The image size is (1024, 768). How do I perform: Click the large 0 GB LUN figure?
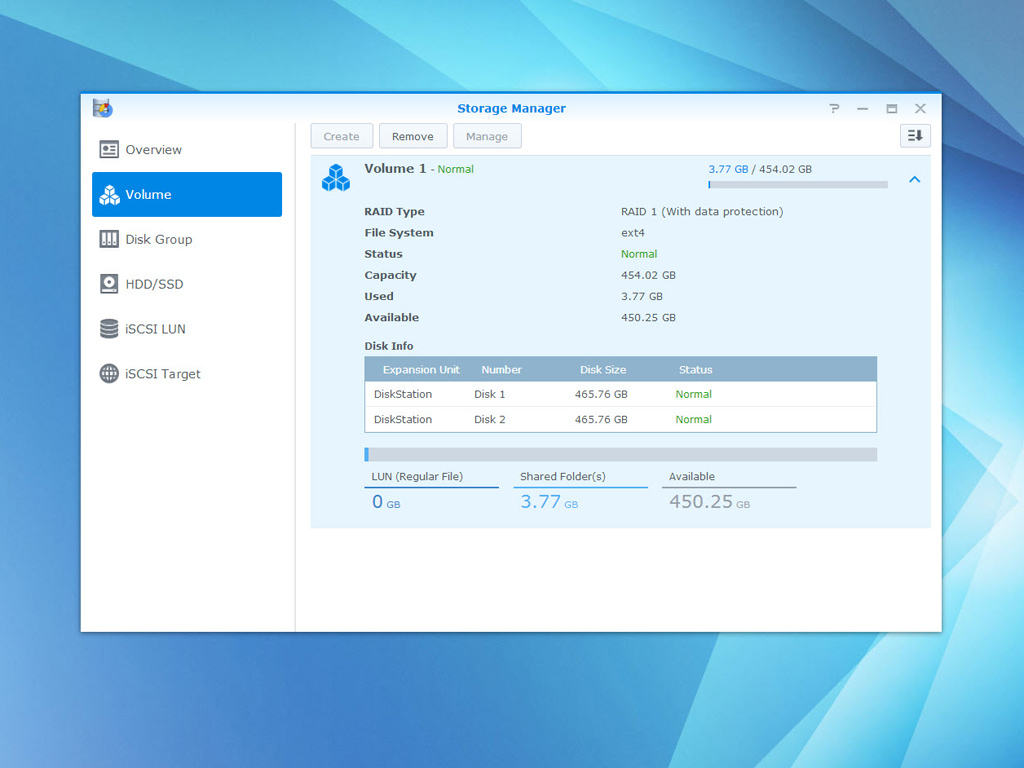(386, 502)
